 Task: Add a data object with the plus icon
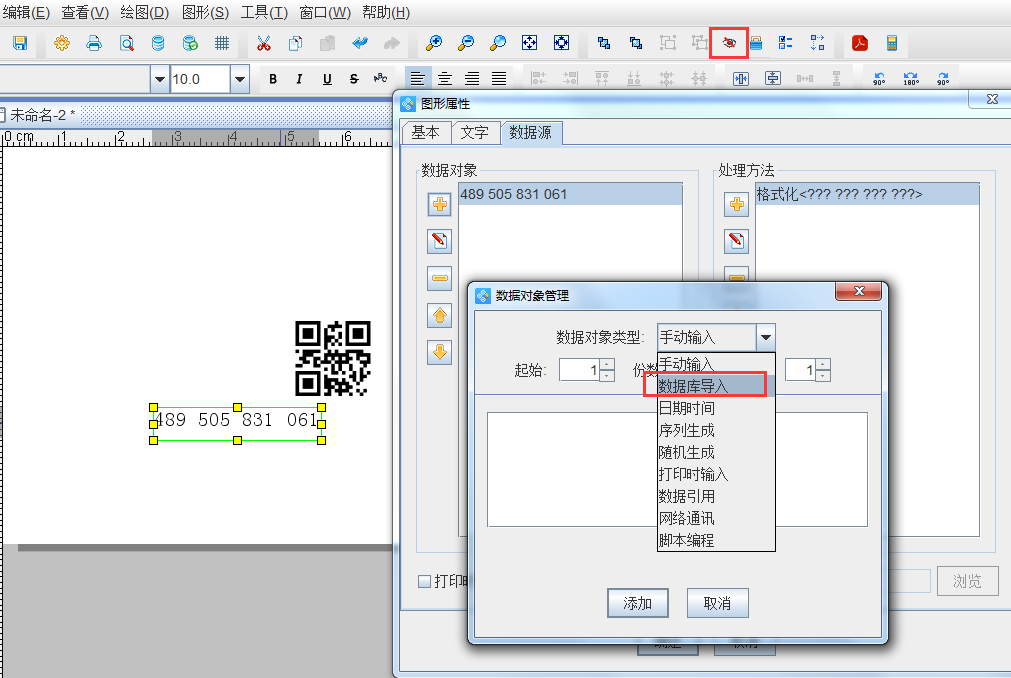click(439, 205)
